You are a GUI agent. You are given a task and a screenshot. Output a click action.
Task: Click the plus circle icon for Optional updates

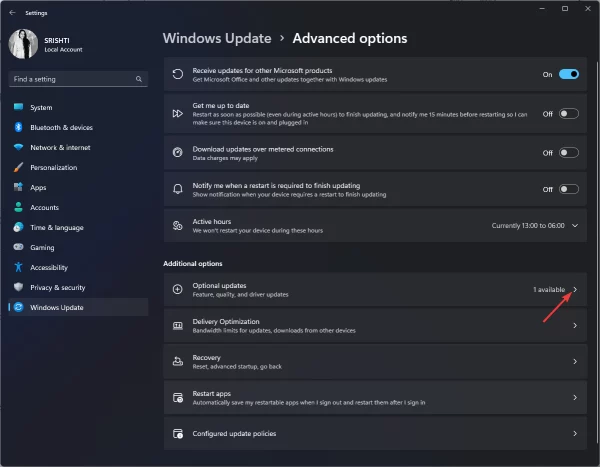[x=178, y=289]
